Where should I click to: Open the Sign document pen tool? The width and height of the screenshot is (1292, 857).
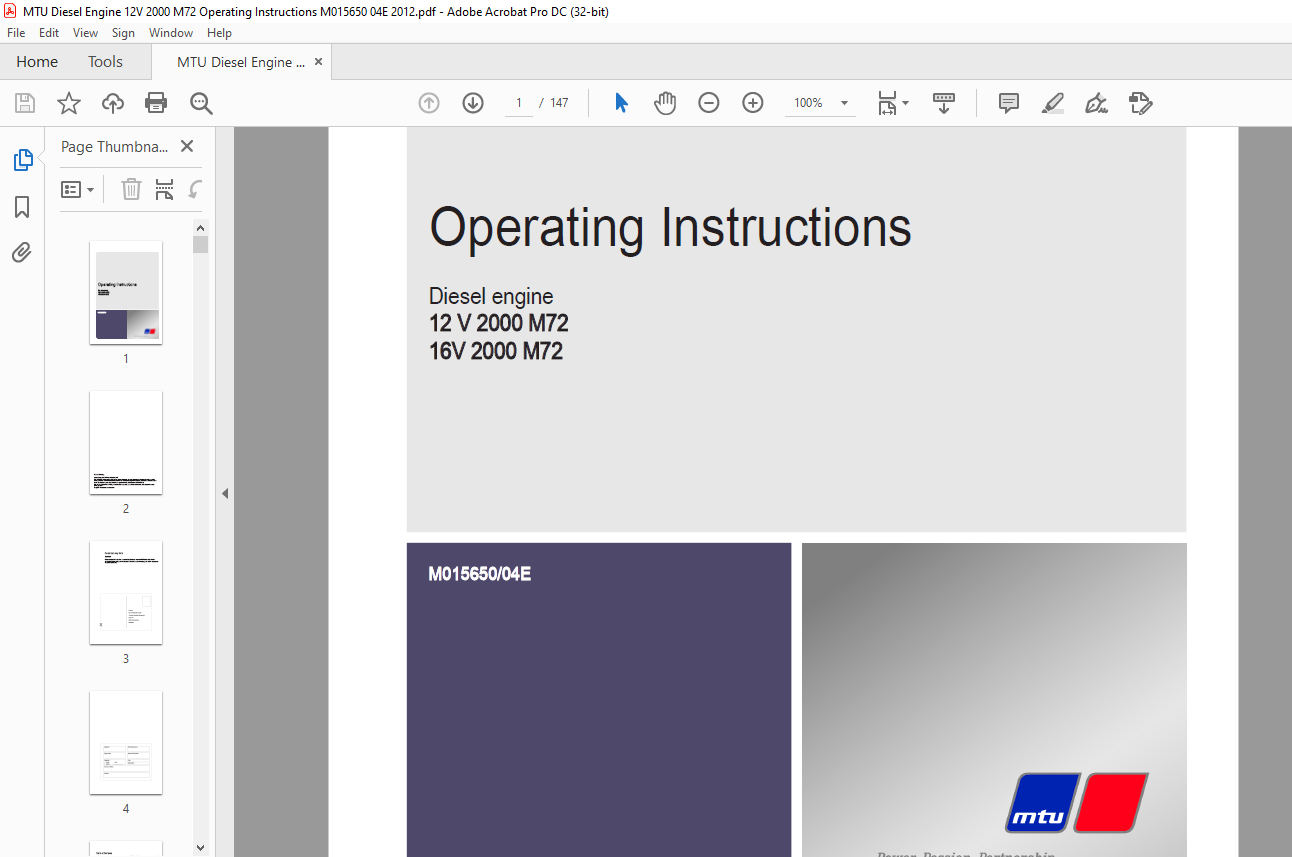(x=1097, y=103)
